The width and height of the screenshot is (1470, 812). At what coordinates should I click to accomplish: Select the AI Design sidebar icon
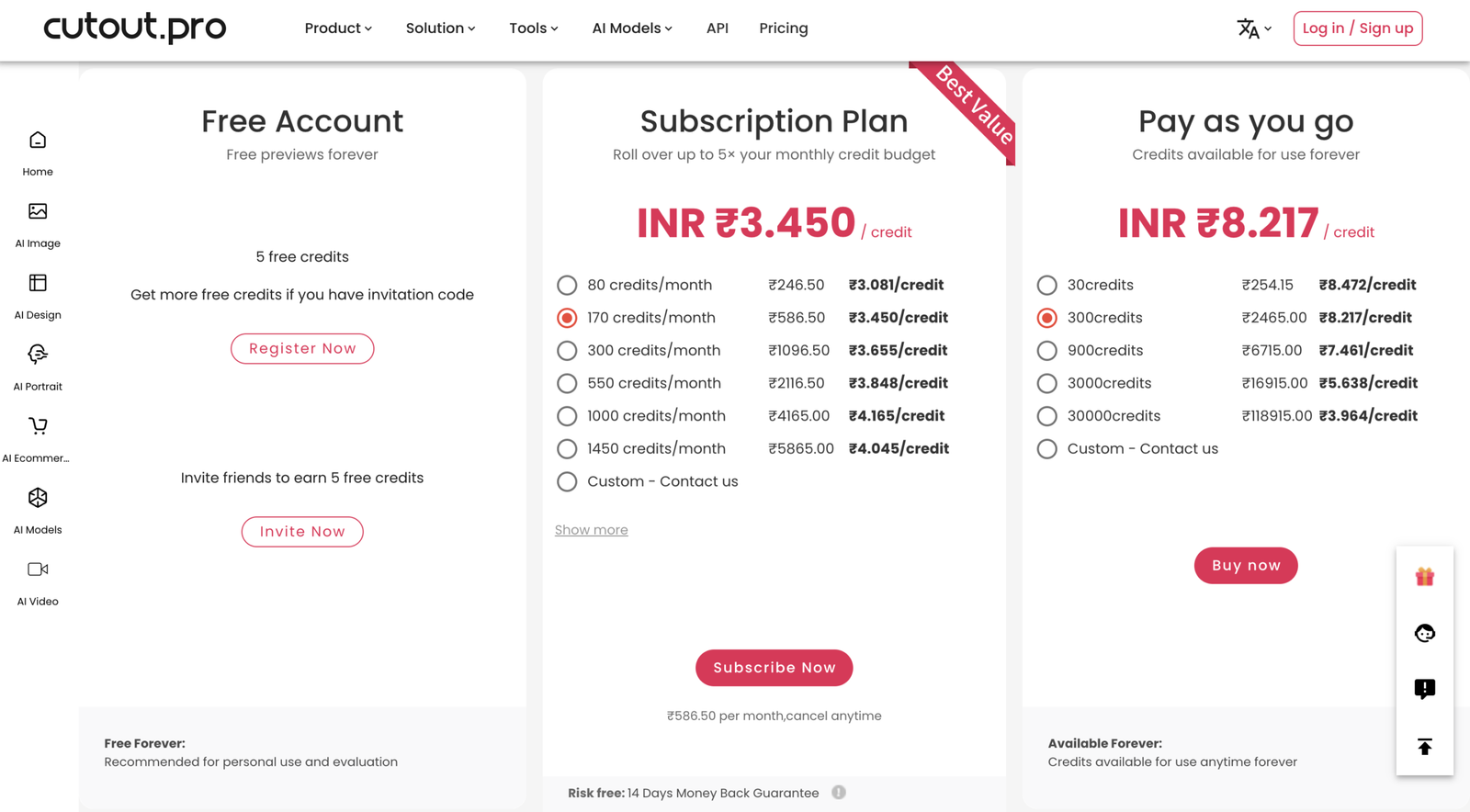(x=38, y=283)
